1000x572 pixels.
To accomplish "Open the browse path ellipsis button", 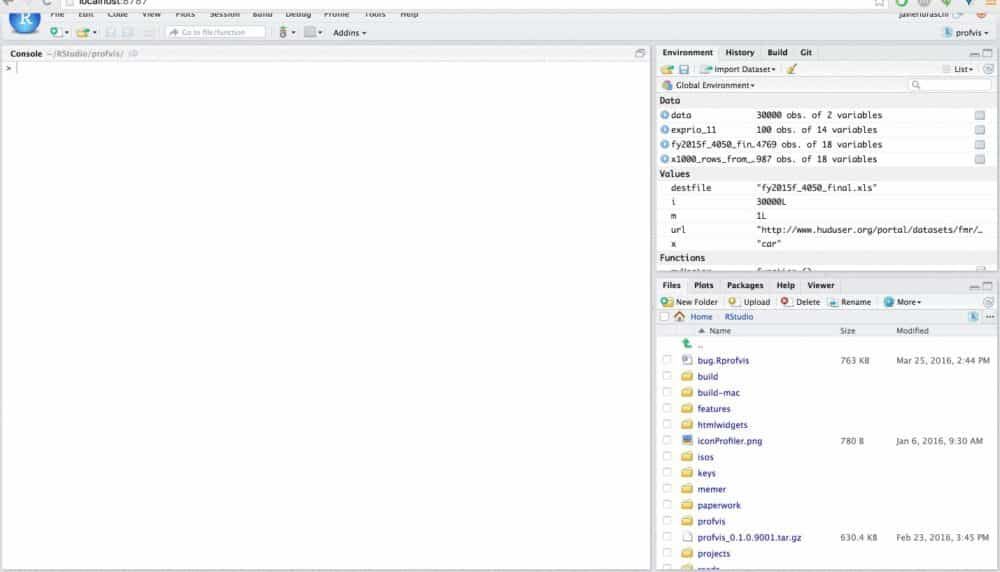I will click(x=990, y=316).
